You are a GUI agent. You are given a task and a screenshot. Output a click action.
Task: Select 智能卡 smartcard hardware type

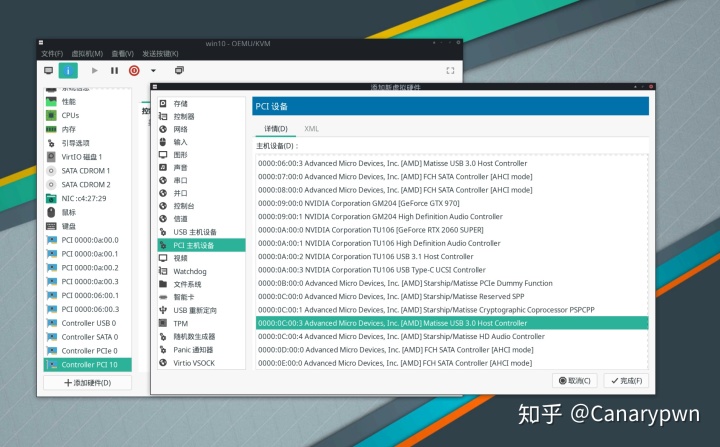point(201,297)
